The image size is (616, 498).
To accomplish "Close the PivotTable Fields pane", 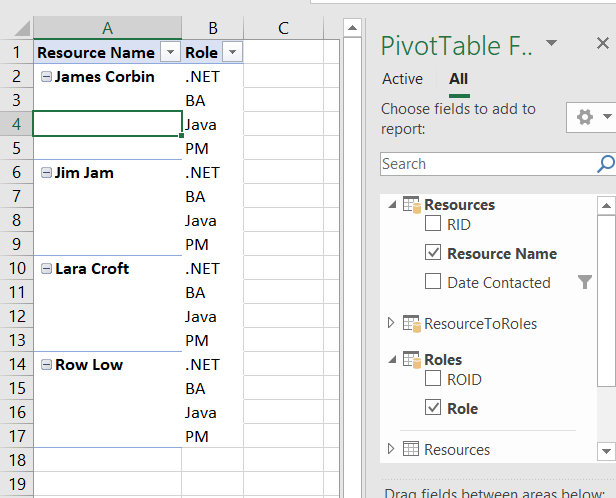I will (x=602, y=44).
